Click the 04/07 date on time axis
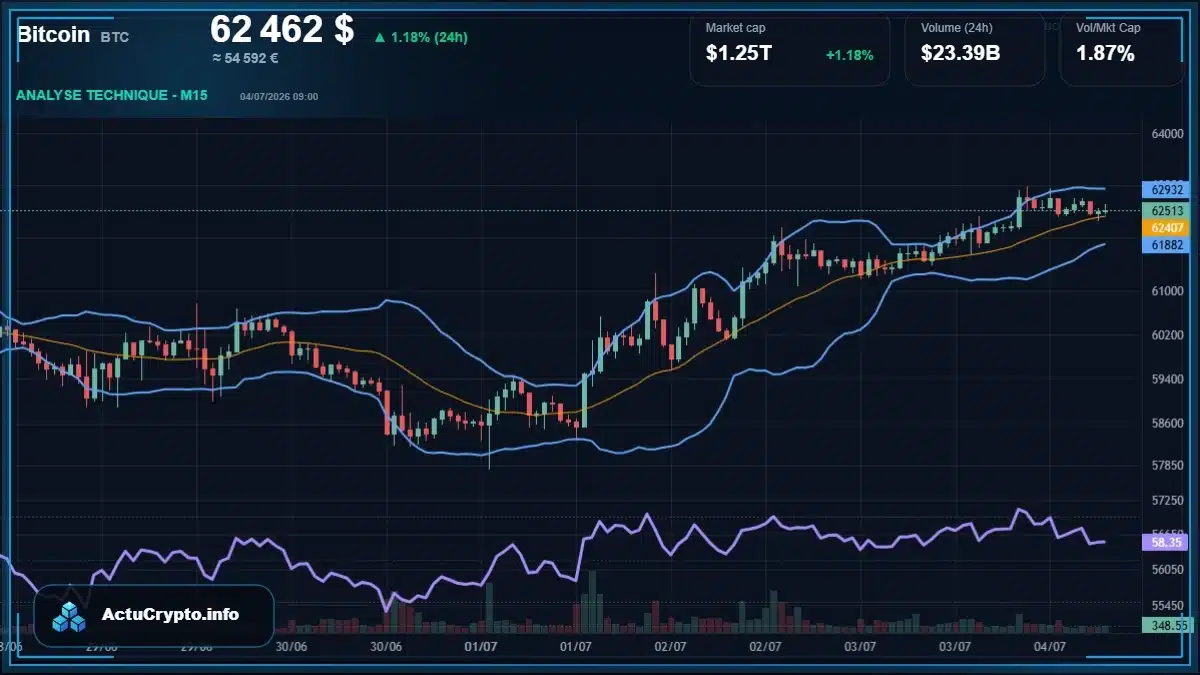 1049,647
